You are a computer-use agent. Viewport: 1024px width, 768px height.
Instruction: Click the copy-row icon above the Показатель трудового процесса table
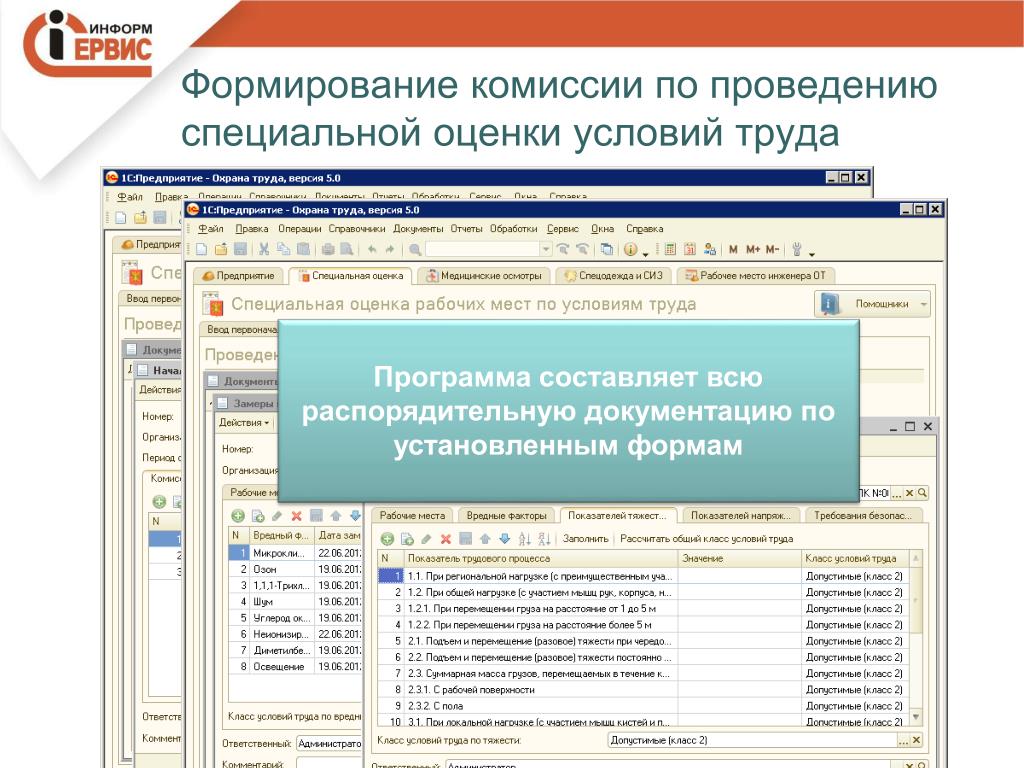click(407, 539)
